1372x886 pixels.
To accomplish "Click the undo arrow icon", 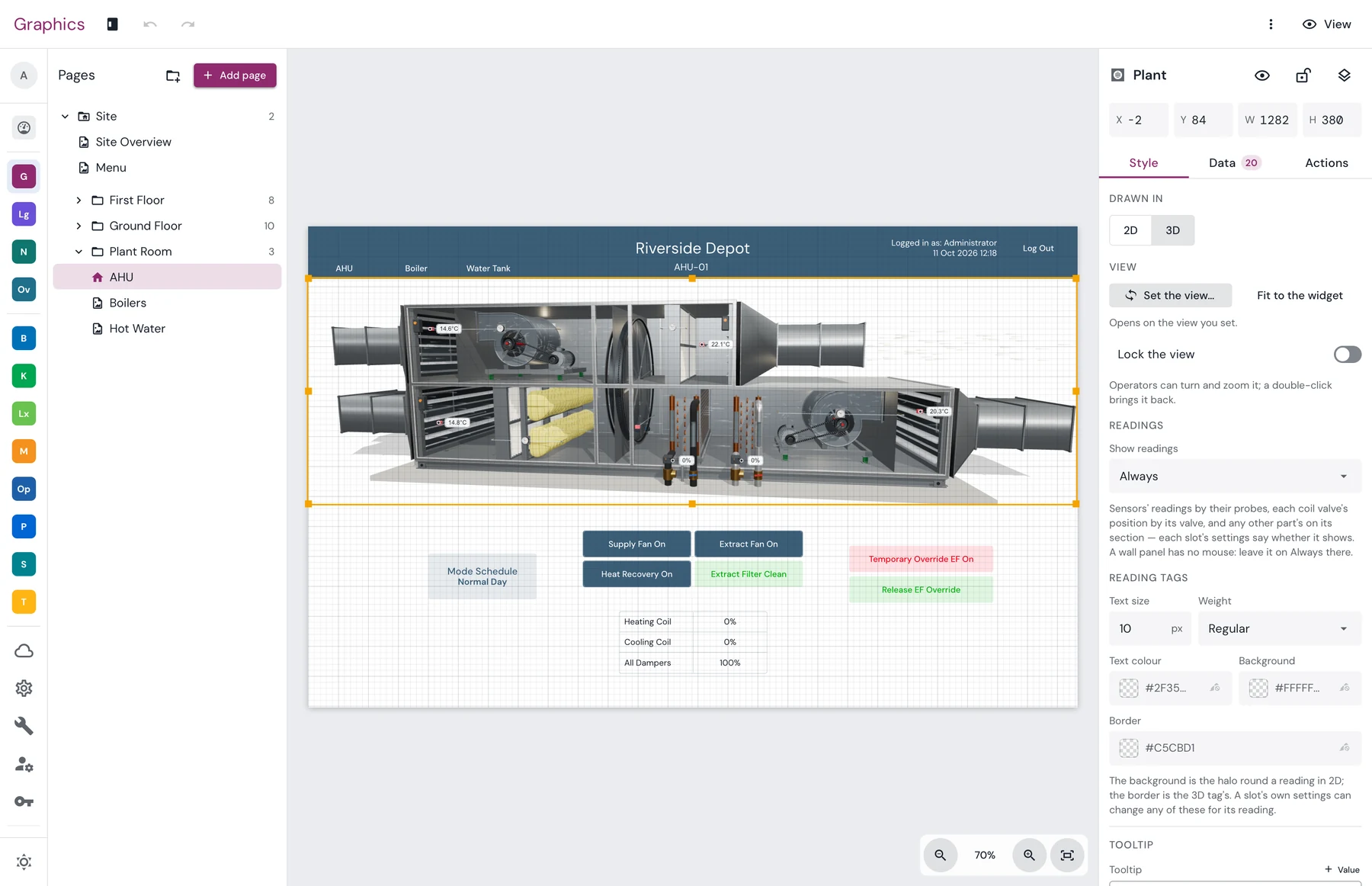I will [x=150, y=24].
